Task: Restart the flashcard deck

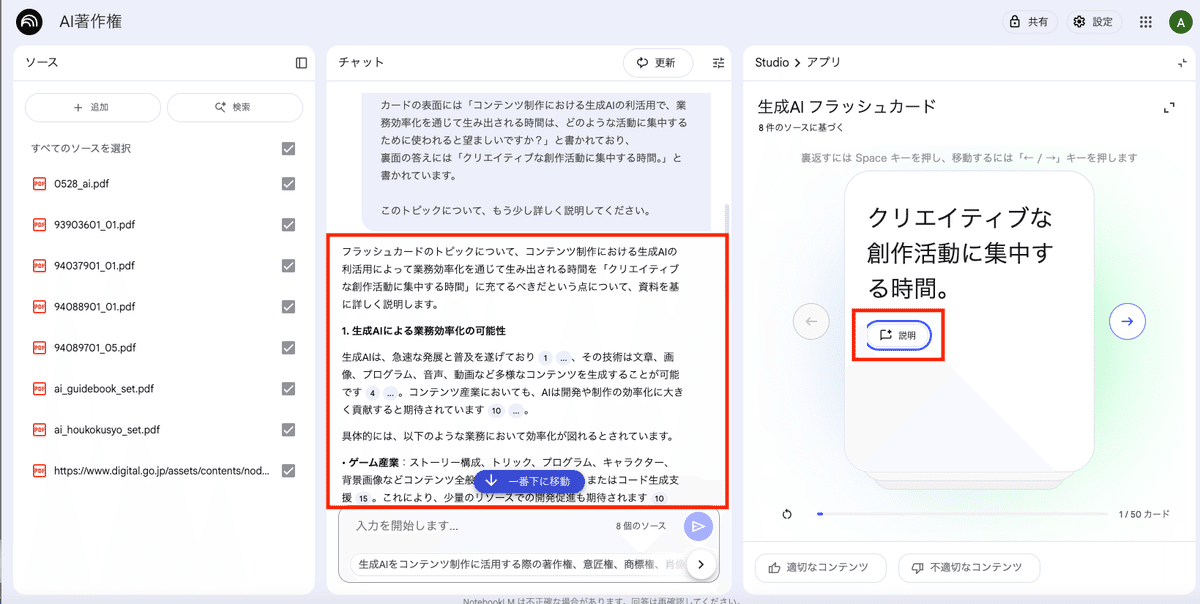Action: click(x=787, y=515)
